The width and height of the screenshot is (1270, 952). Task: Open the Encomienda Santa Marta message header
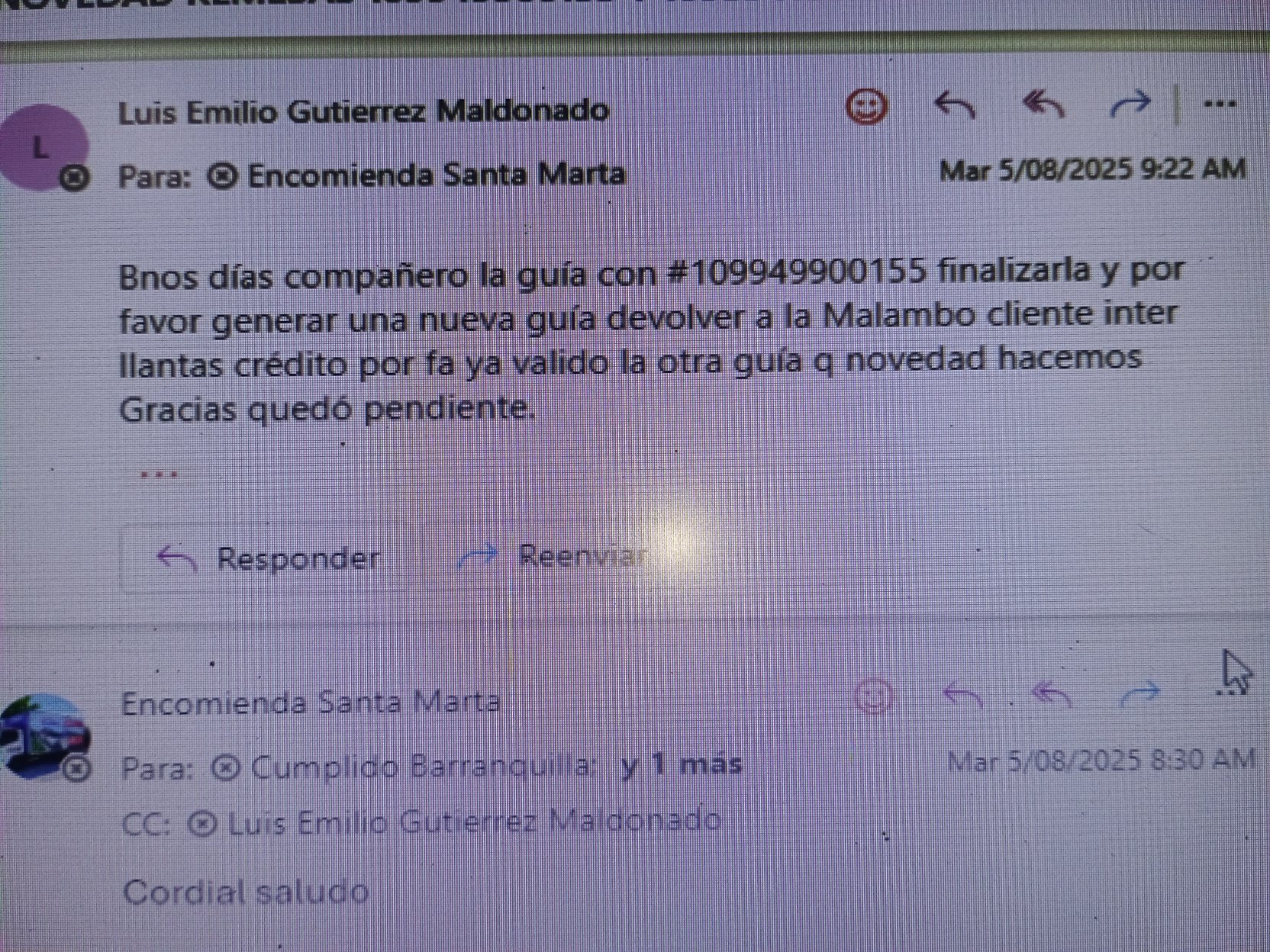click(x=311, y=703)
